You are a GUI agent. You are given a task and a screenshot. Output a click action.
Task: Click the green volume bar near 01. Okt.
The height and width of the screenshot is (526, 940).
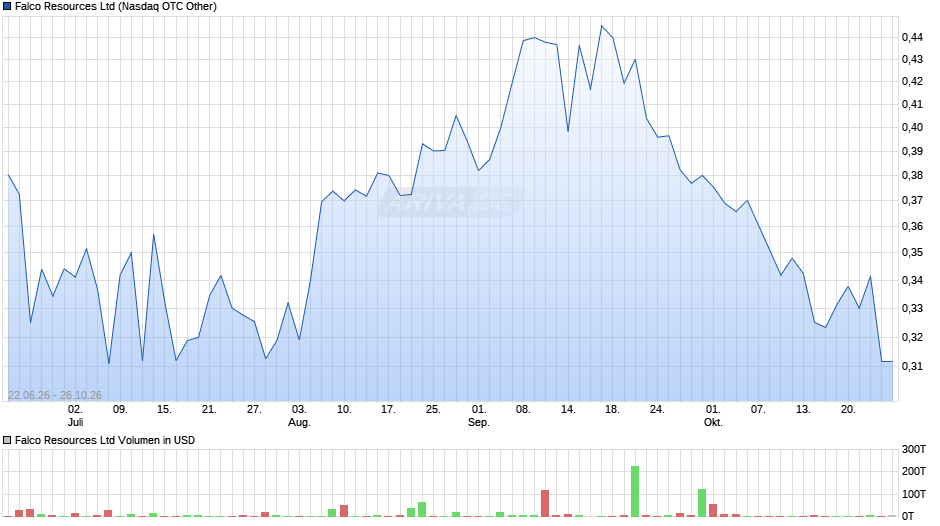702,503
